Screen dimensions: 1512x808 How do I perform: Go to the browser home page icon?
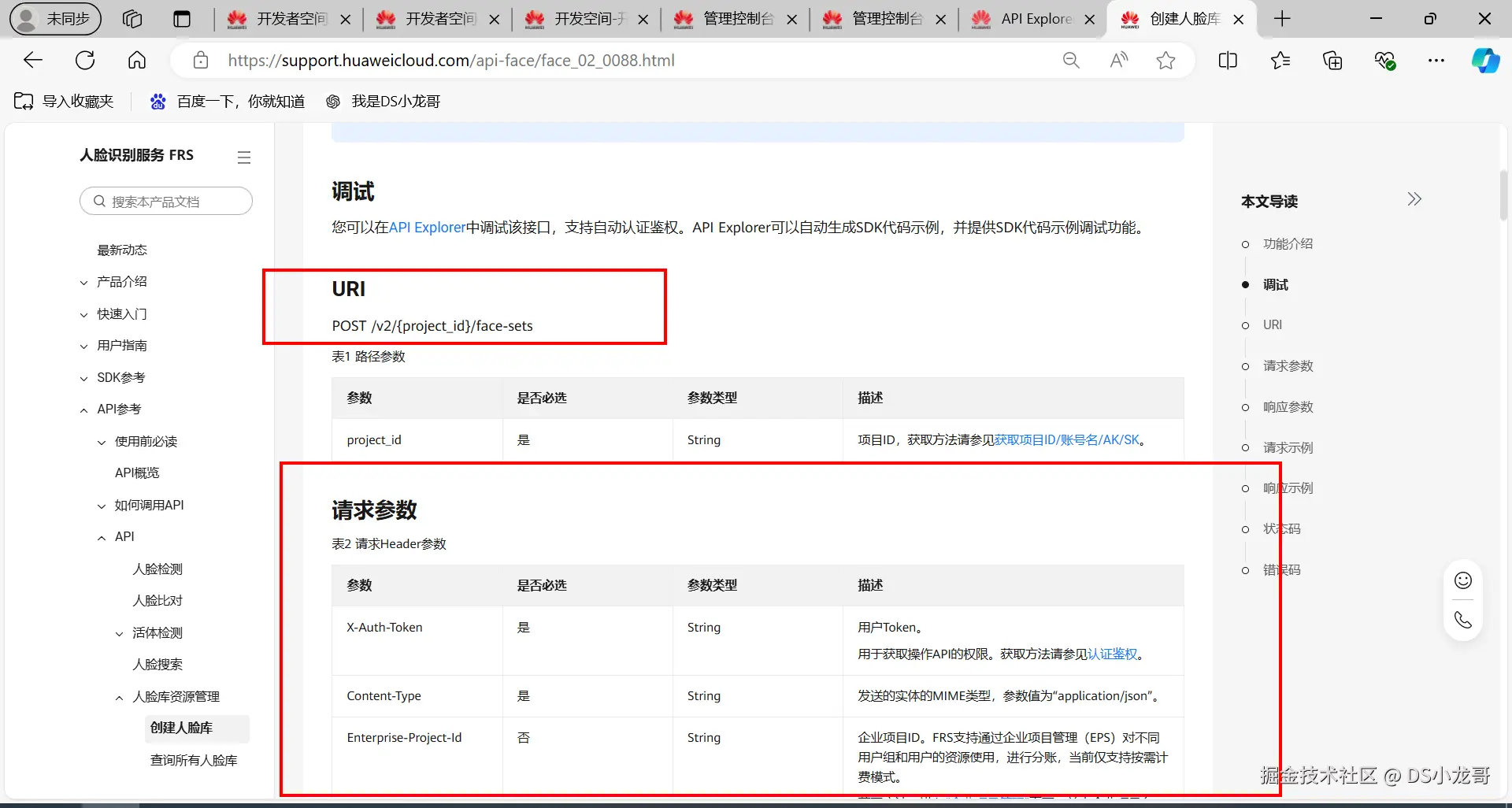(x=137, y=60)
